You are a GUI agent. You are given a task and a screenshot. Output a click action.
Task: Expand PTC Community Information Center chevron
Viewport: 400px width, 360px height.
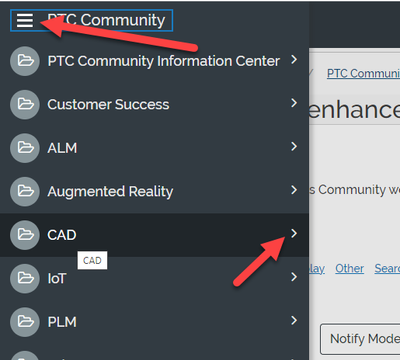(294, 59)
